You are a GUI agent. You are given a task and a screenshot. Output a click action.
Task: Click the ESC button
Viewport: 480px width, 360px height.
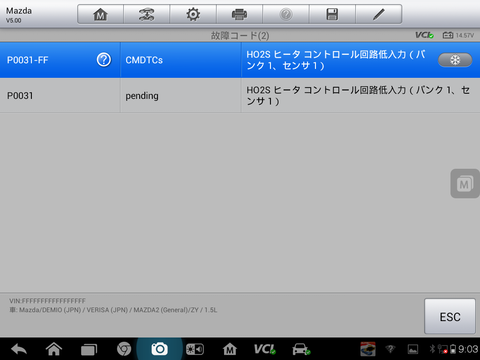coord(450,316)
